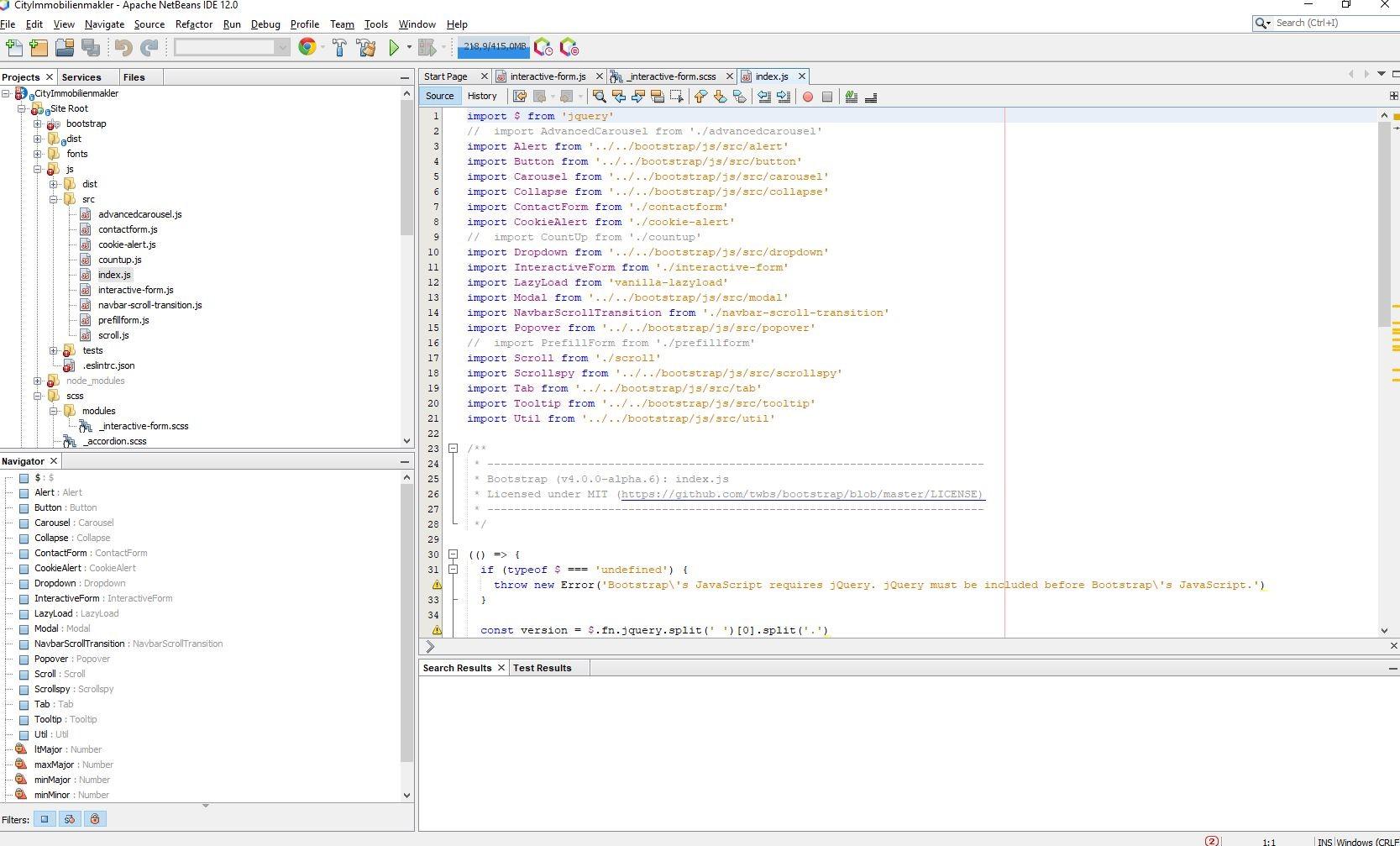Viewport: 1400px width, 846px height.
Task: Start macro recording red circle button
Action: [x=807, y=97]
